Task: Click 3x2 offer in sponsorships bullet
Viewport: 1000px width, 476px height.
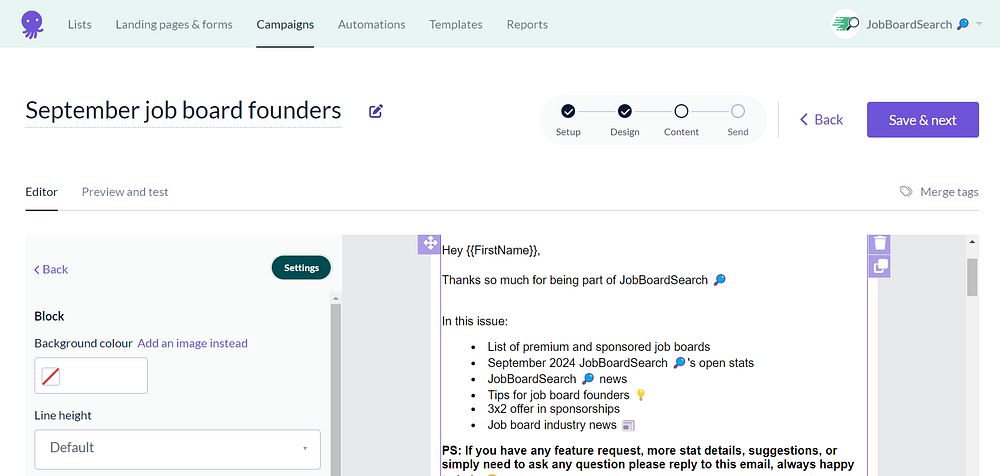Action: [x=554, y=409]
